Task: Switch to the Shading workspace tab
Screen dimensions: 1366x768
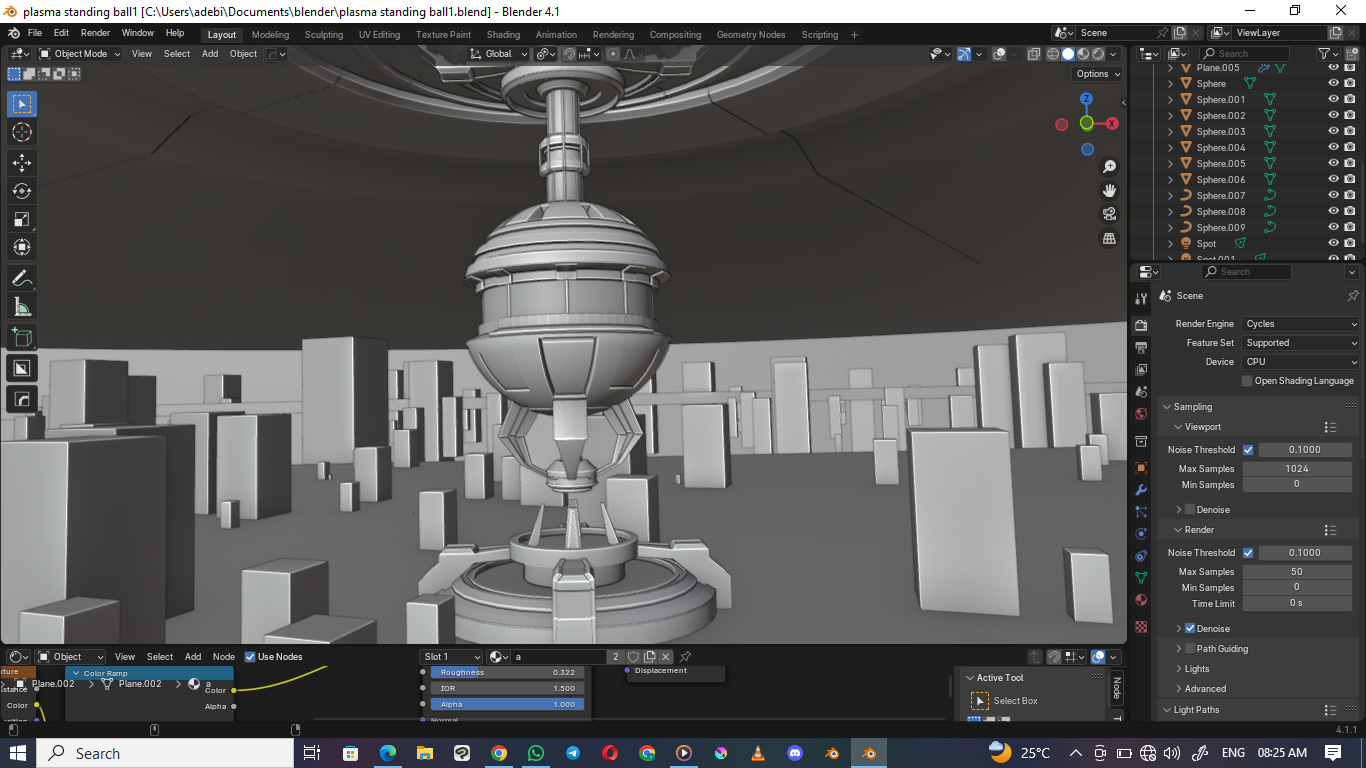Action: (503, 33)
